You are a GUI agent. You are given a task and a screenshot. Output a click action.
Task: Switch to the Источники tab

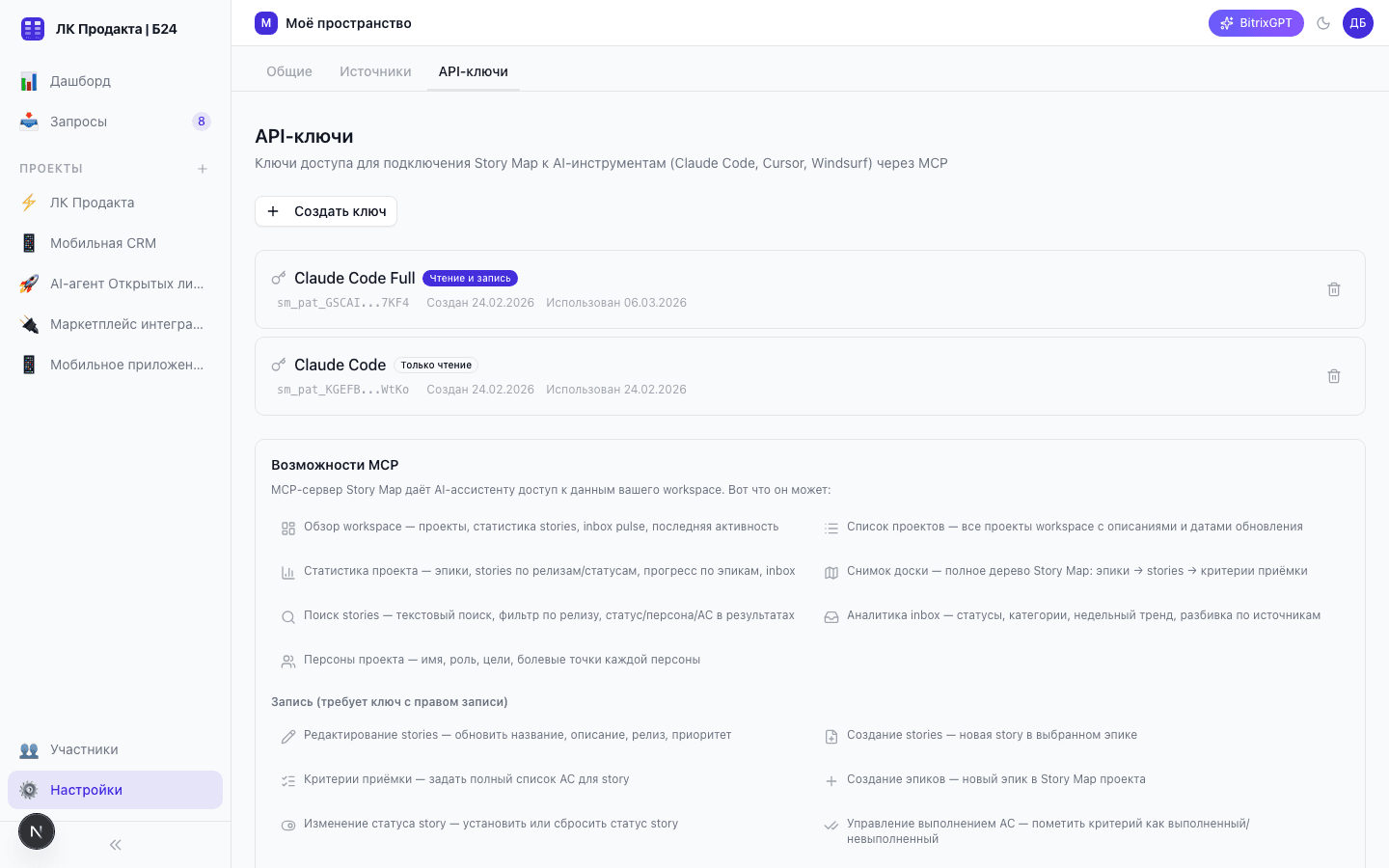[375, 71]
